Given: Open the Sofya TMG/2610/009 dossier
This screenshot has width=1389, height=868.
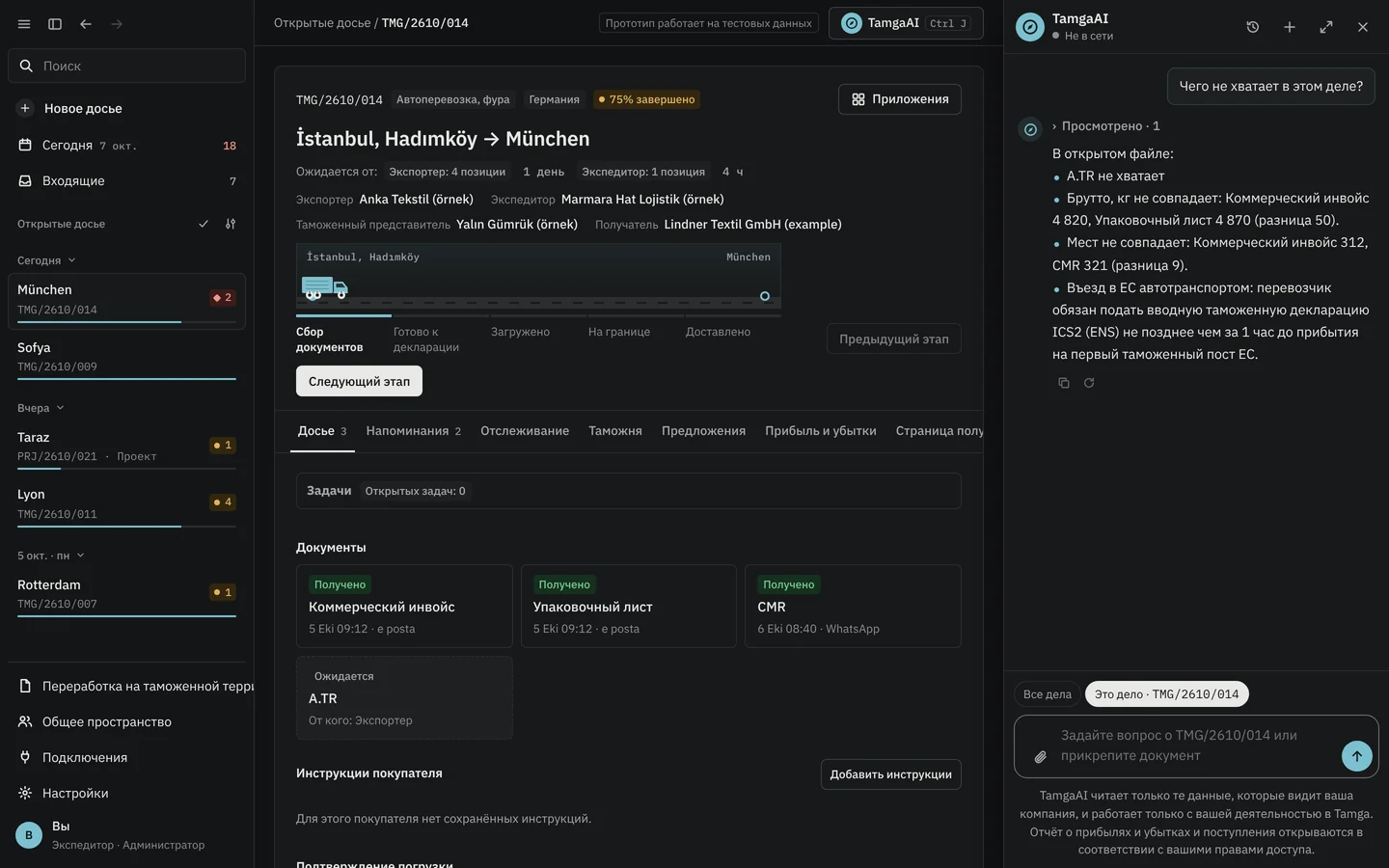Looking at the screenshot, I should pyautogui.click(x=126, y=357).
